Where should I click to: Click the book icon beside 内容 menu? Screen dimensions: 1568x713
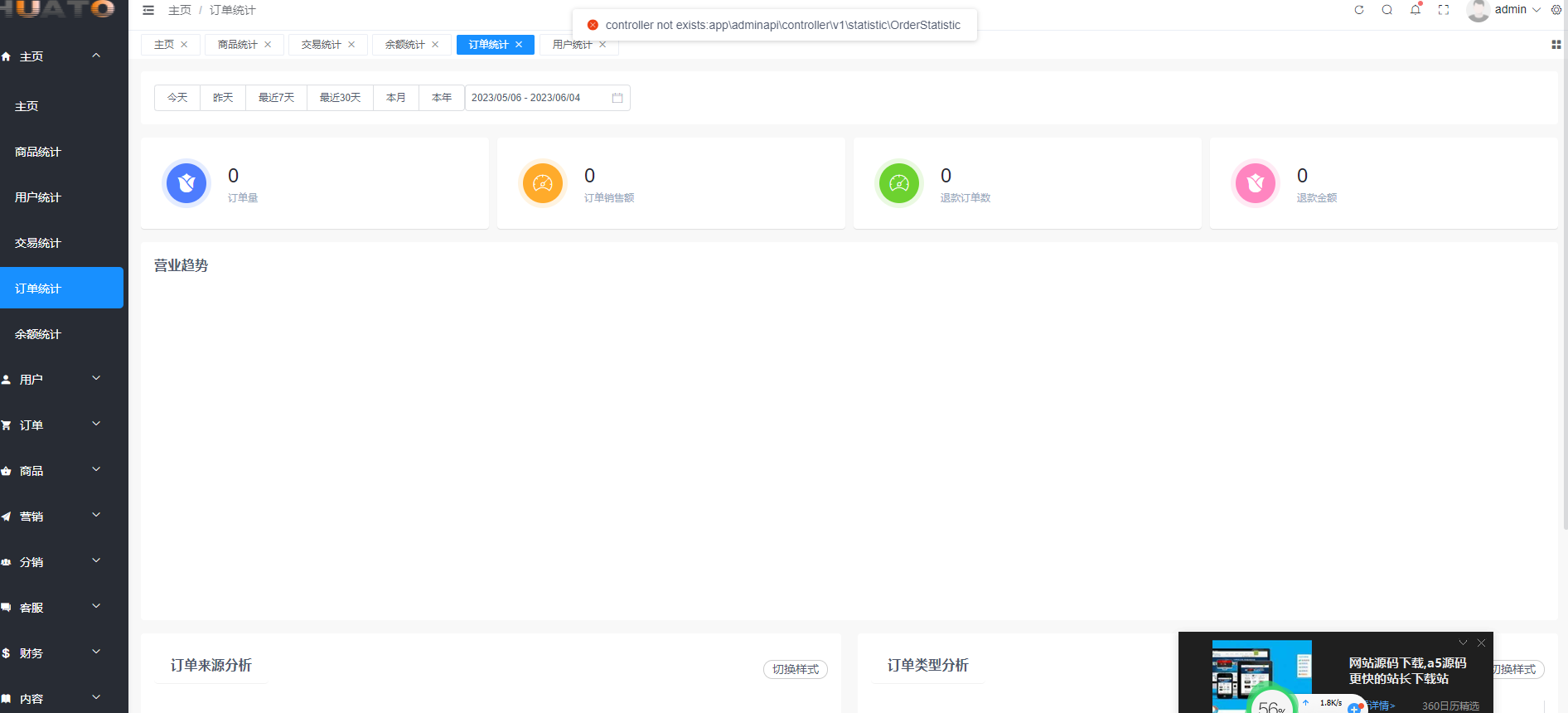pyautogui.click(x=6, y=699)
